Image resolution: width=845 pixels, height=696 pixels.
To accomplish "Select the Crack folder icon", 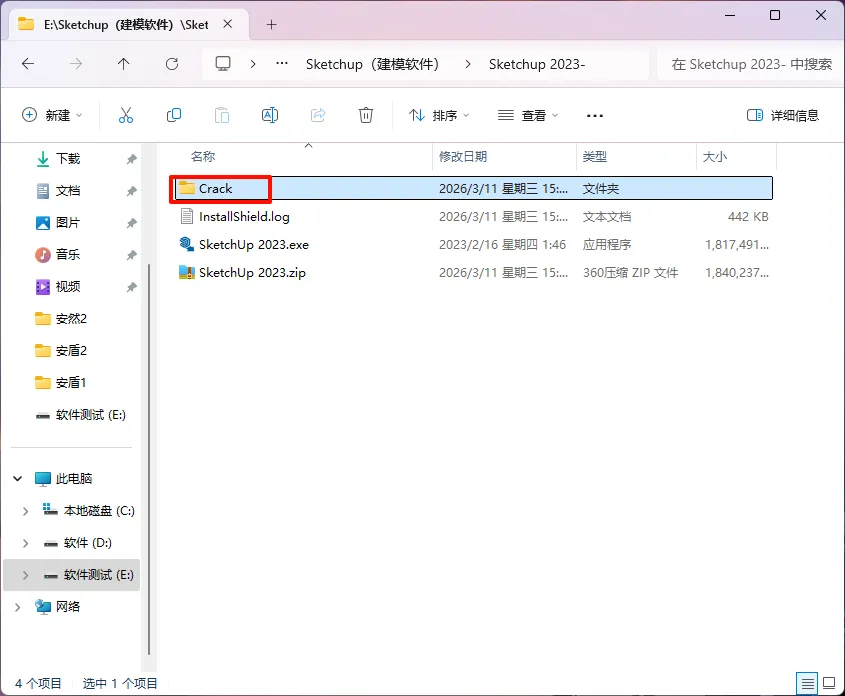I will click(x=186, y=188).
